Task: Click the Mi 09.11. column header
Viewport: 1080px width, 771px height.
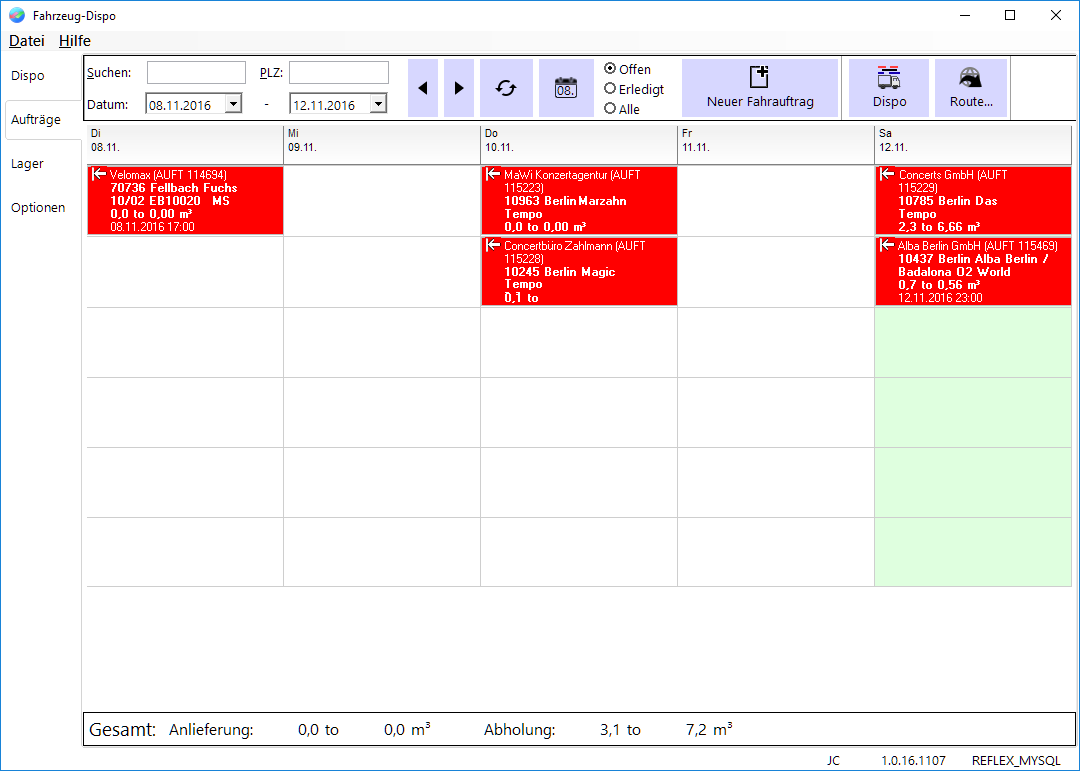Action: click(382, 144)
